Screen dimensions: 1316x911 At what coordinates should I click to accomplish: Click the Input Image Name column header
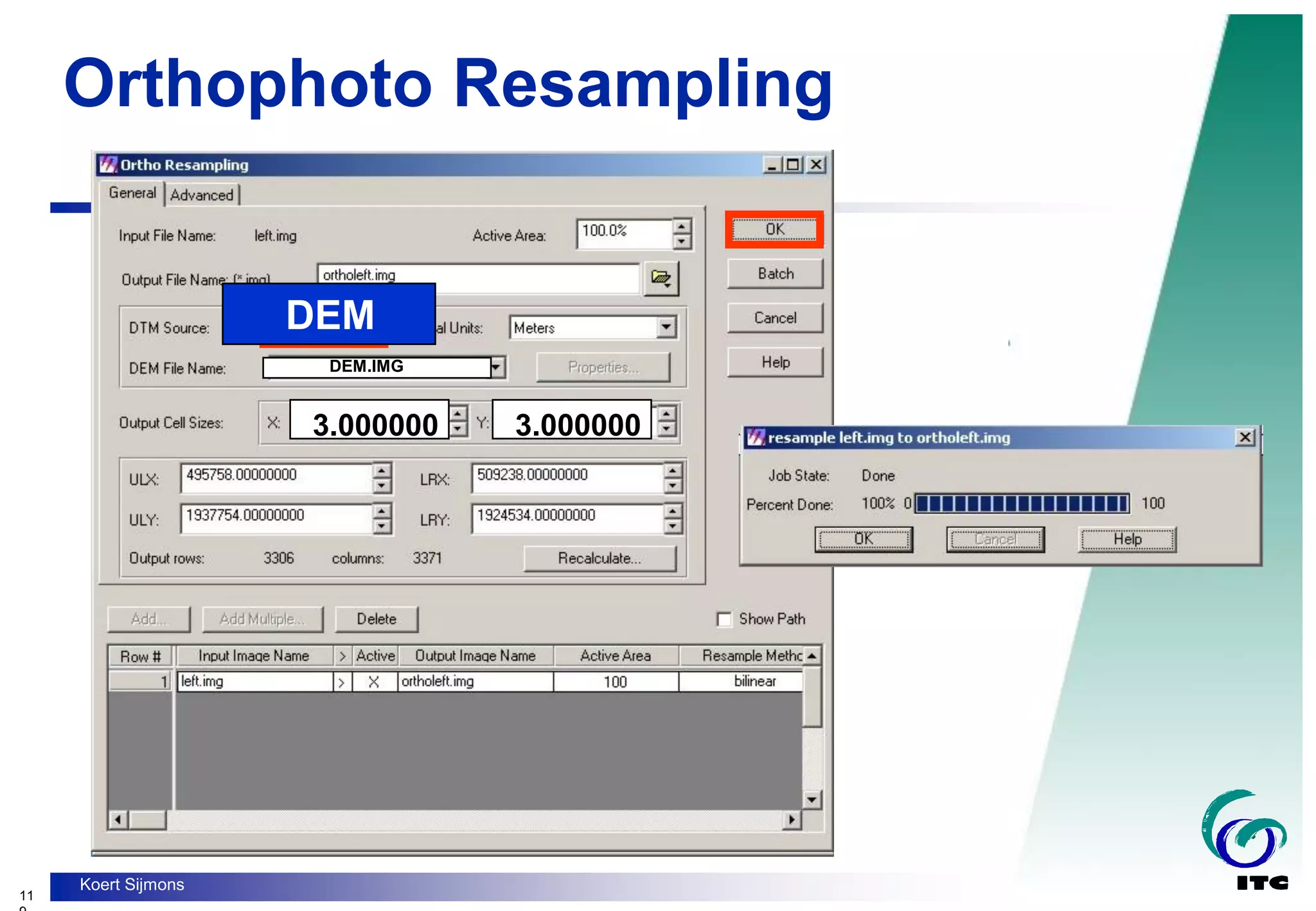point(254,656)
